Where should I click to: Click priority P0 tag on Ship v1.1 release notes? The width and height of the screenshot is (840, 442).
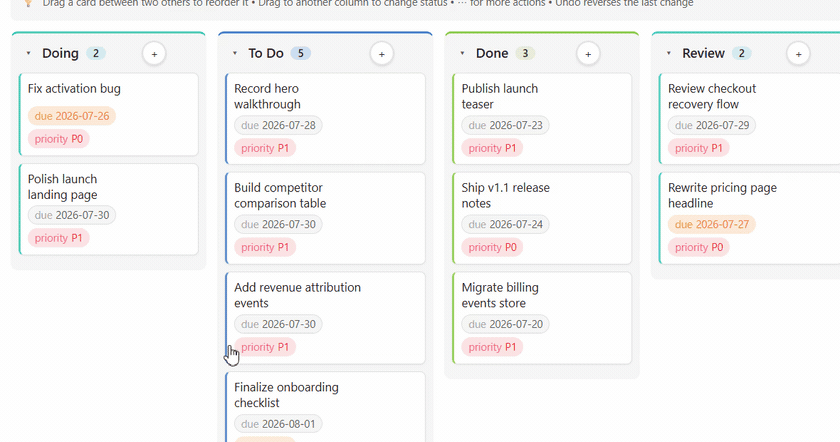click(492, 247)
